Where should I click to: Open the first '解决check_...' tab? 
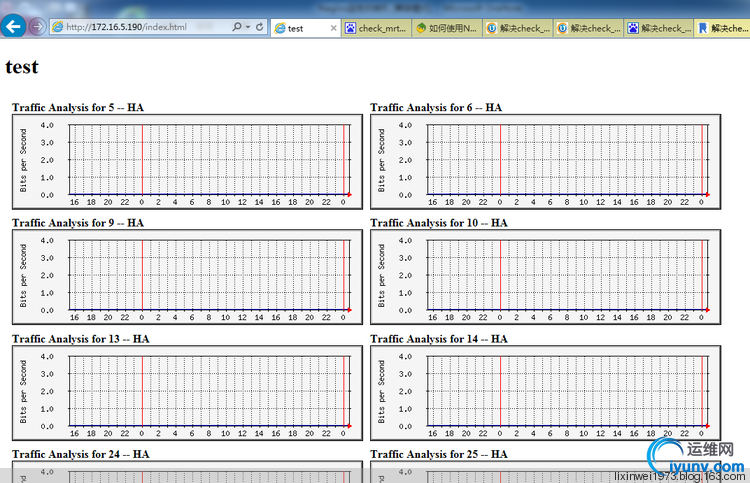[x=518, y=28]
